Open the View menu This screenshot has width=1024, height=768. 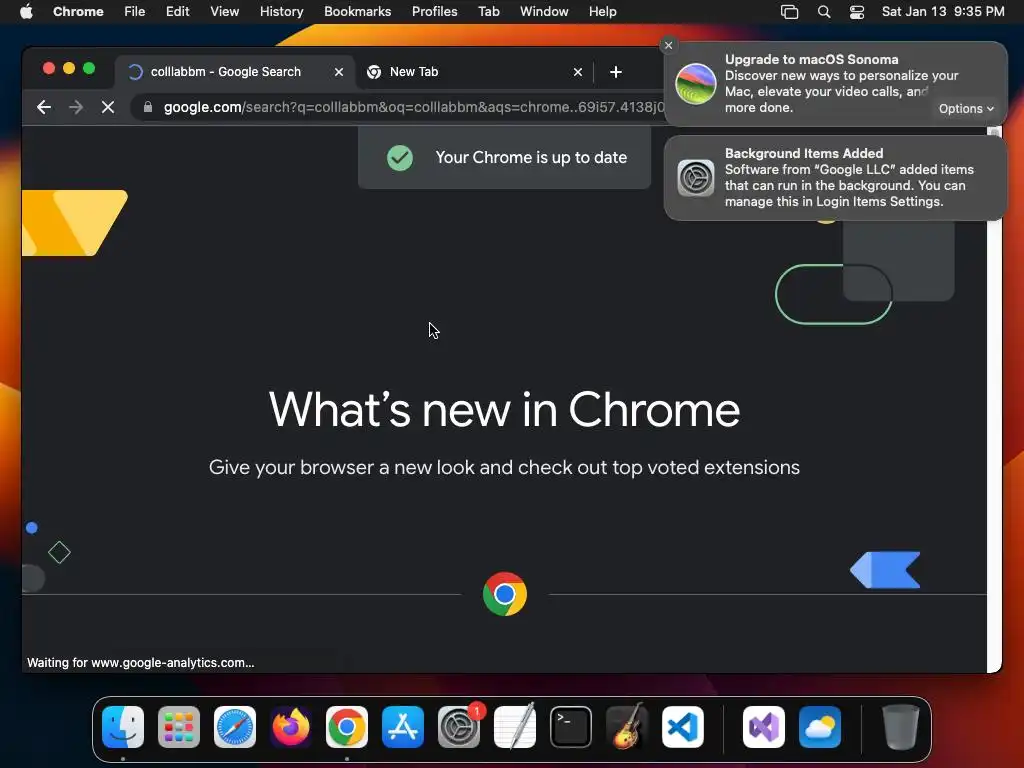point(225,12)
